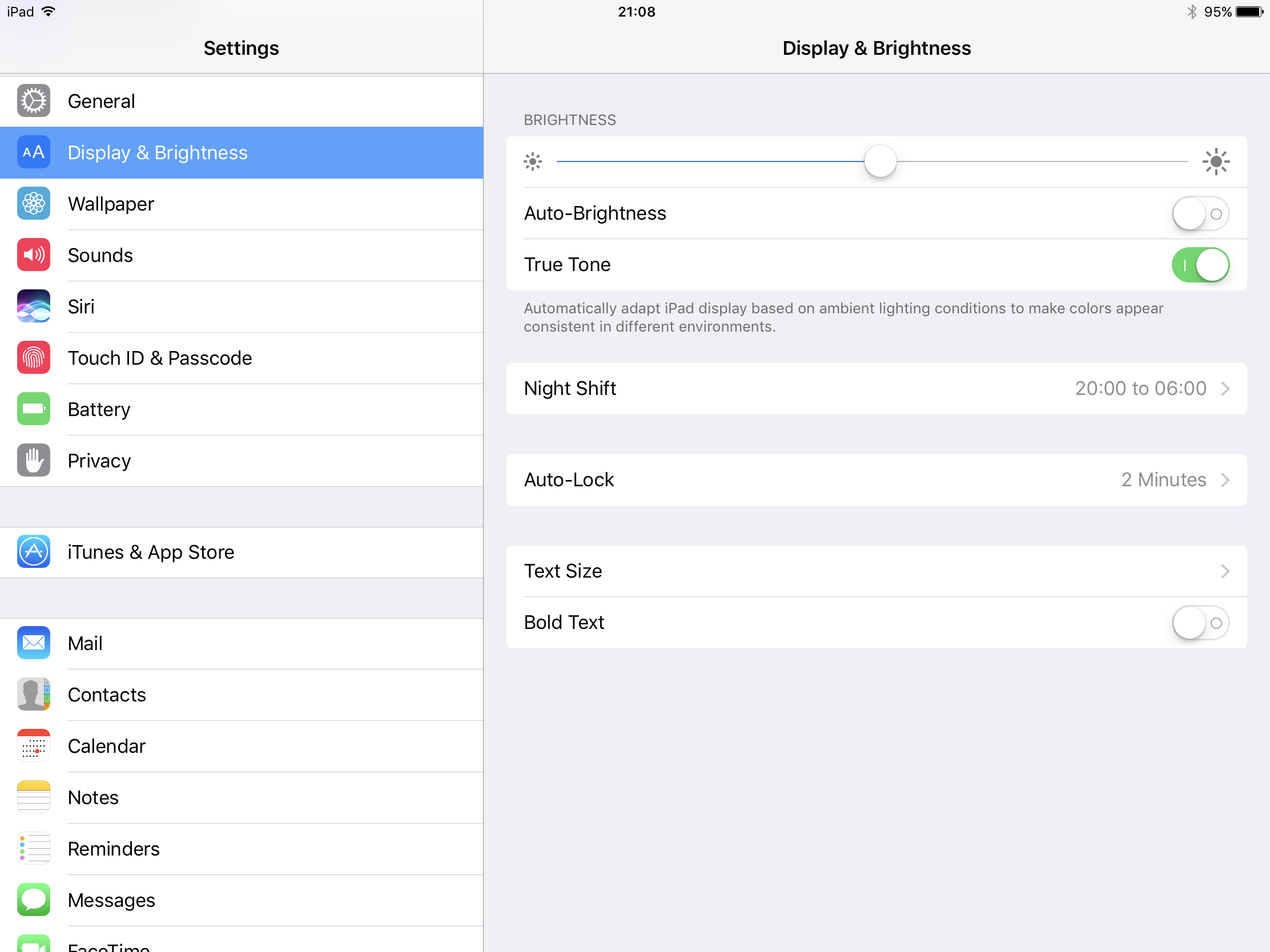Image resolution: width=1270 pixels, height=952 pixels.
Task: Open Wallpaper settings via flower icon
Action: [x=33, y=204]
